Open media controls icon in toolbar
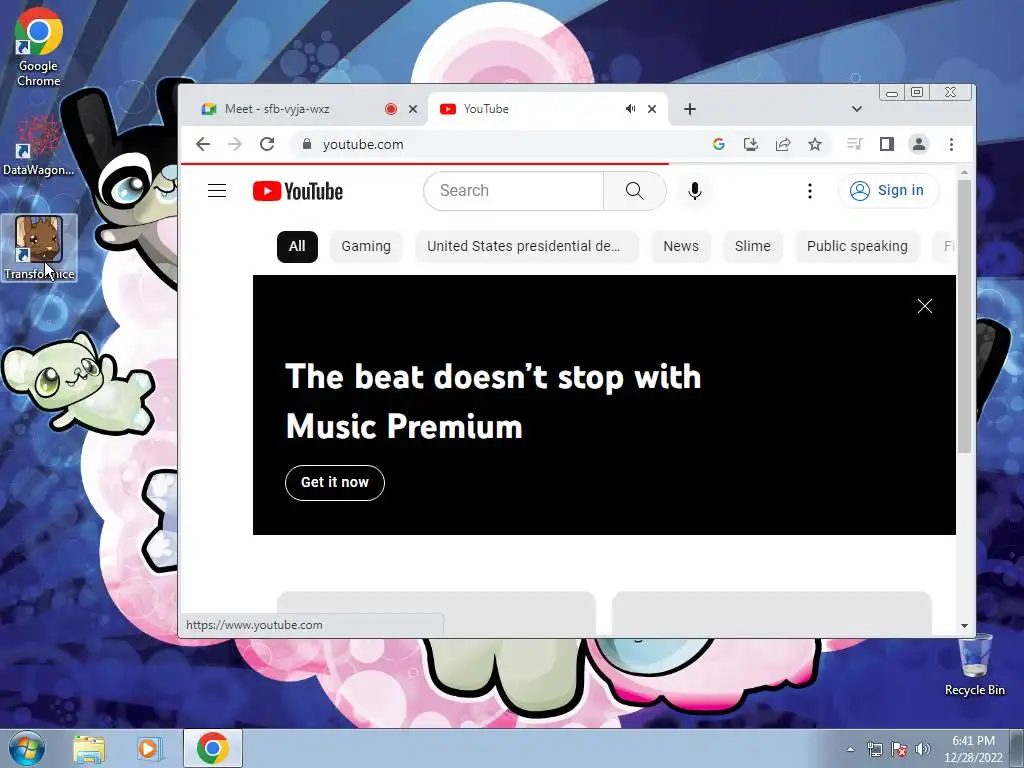The height and width of the screenshot is (768, 1024). [854, 144]
